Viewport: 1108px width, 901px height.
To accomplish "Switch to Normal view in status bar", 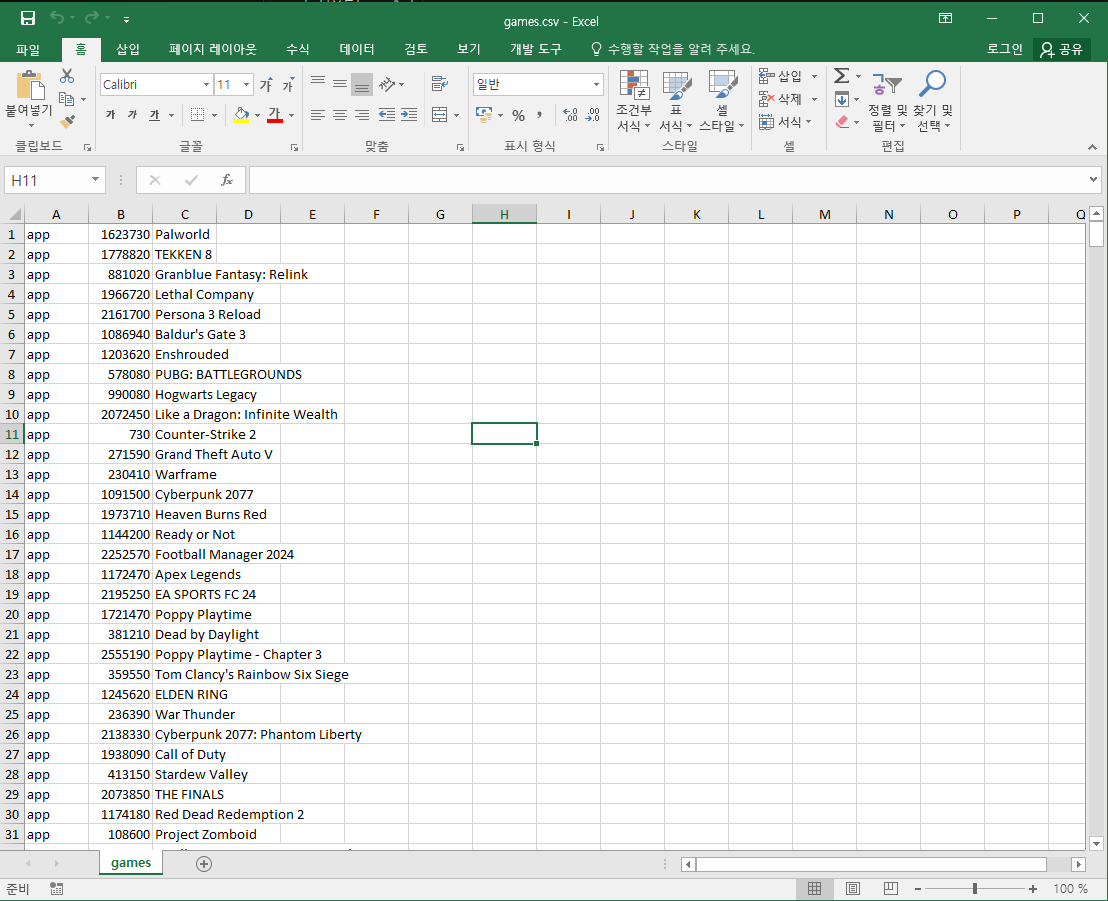I will pos(814,888).
